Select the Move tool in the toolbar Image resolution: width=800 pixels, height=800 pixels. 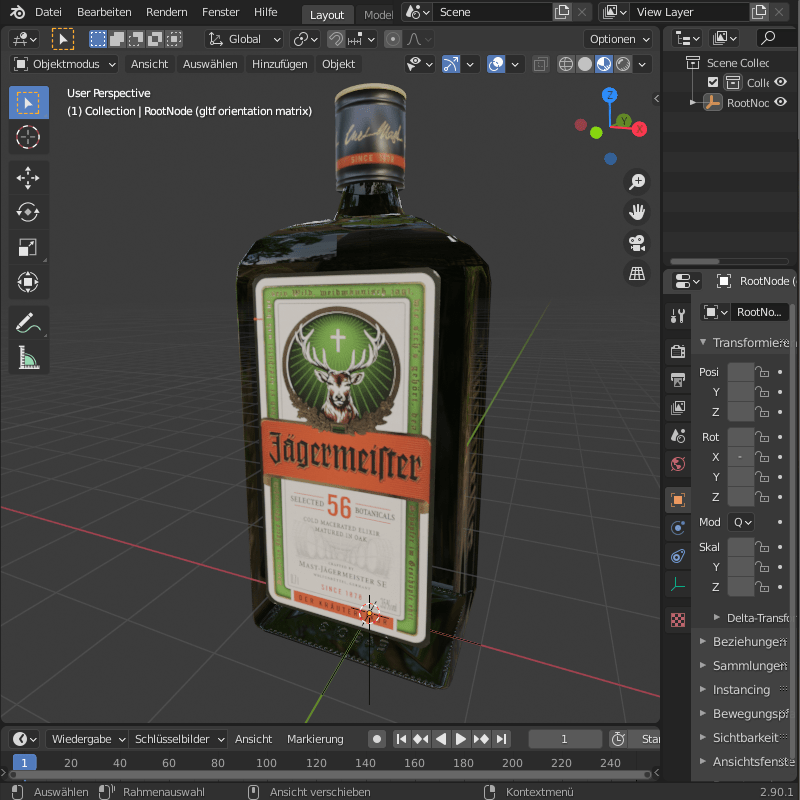tap(28, 178)
